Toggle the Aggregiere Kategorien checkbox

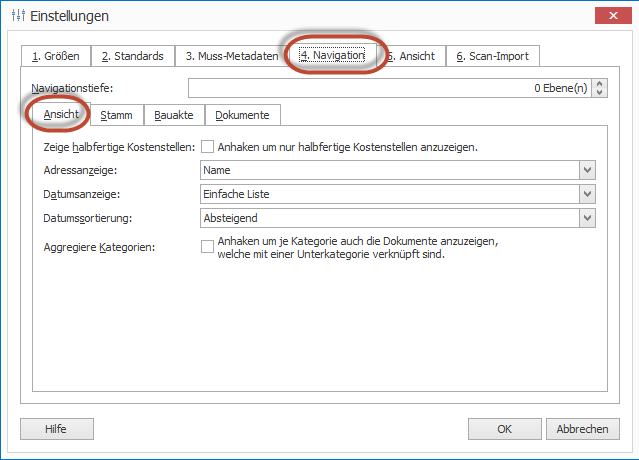coord(207,246)
